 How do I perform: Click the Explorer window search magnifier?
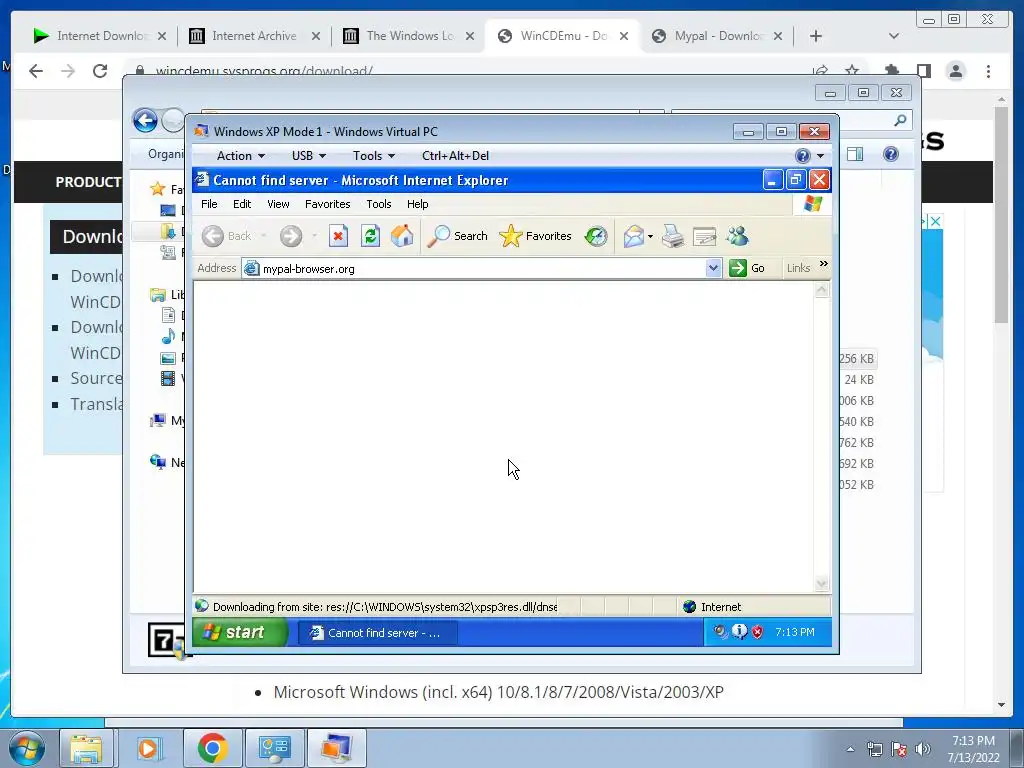click(900, 120)
